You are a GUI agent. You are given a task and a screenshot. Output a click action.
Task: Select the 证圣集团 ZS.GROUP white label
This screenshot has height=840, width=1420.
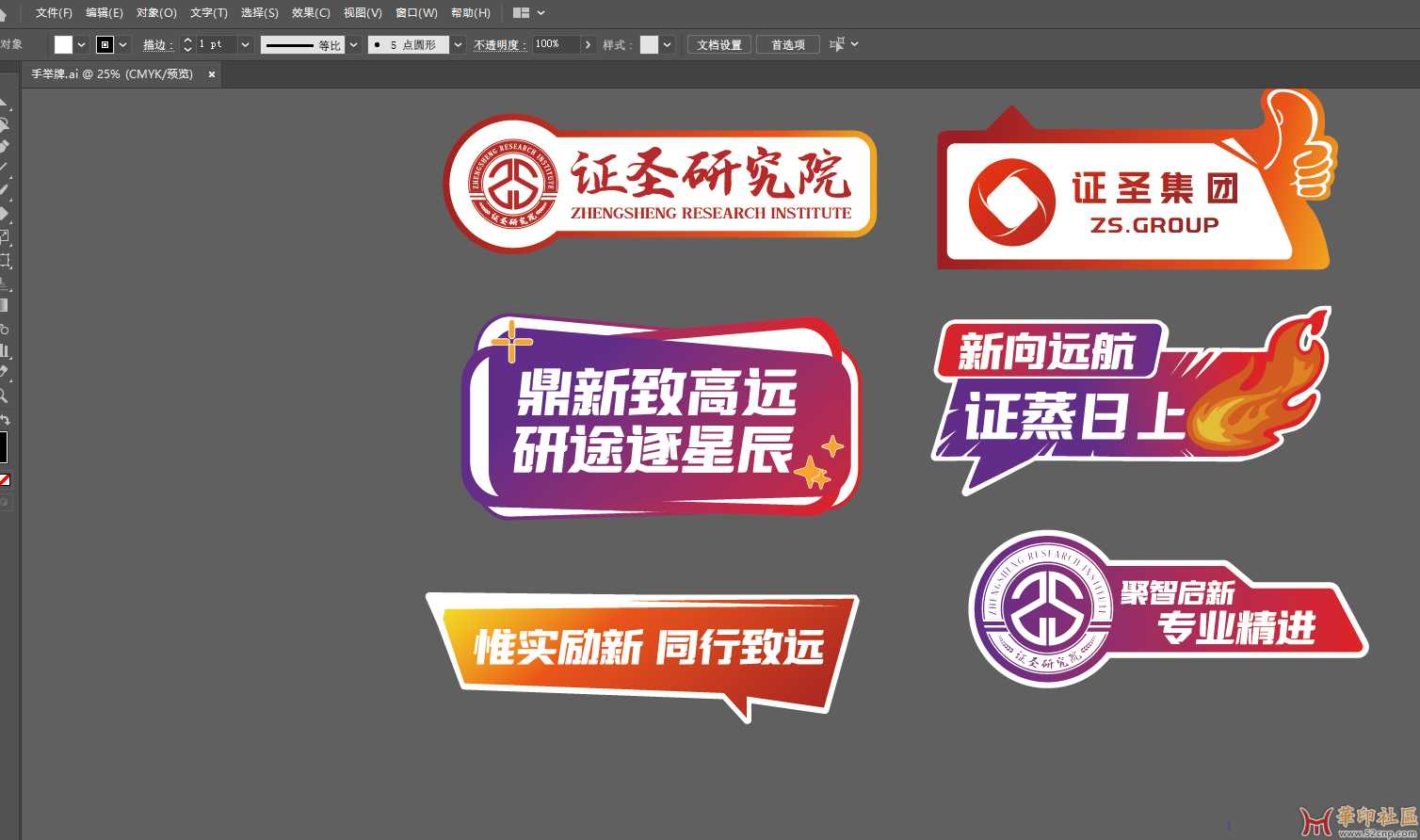click(x=1119, y=202)
